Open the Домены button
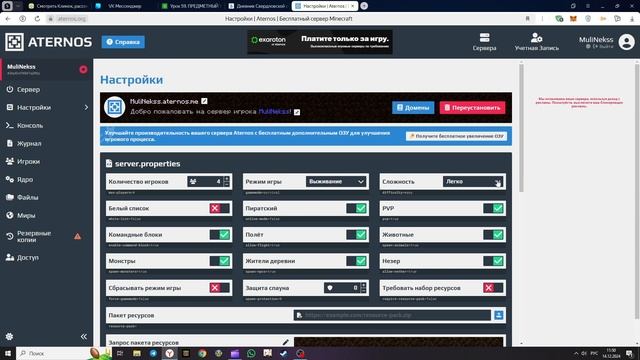The image size is (640, 360). [413, 108]
